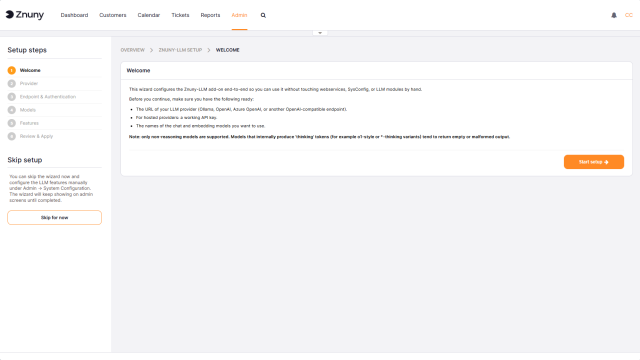Click the Znuny logo
Image resolution: width=640 pixels, height=360 pixels.
25,15
